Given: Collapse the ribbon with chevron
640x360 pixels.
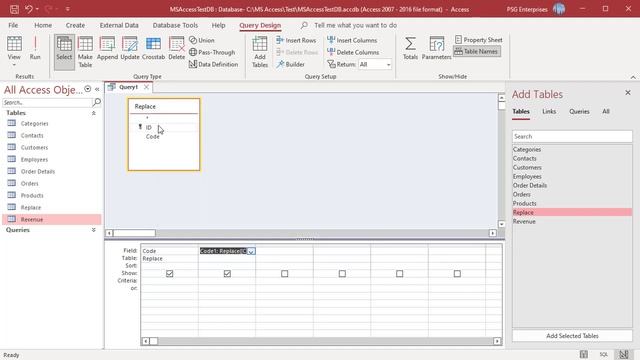Looking at the screenshot, I should tap(633, 77).
